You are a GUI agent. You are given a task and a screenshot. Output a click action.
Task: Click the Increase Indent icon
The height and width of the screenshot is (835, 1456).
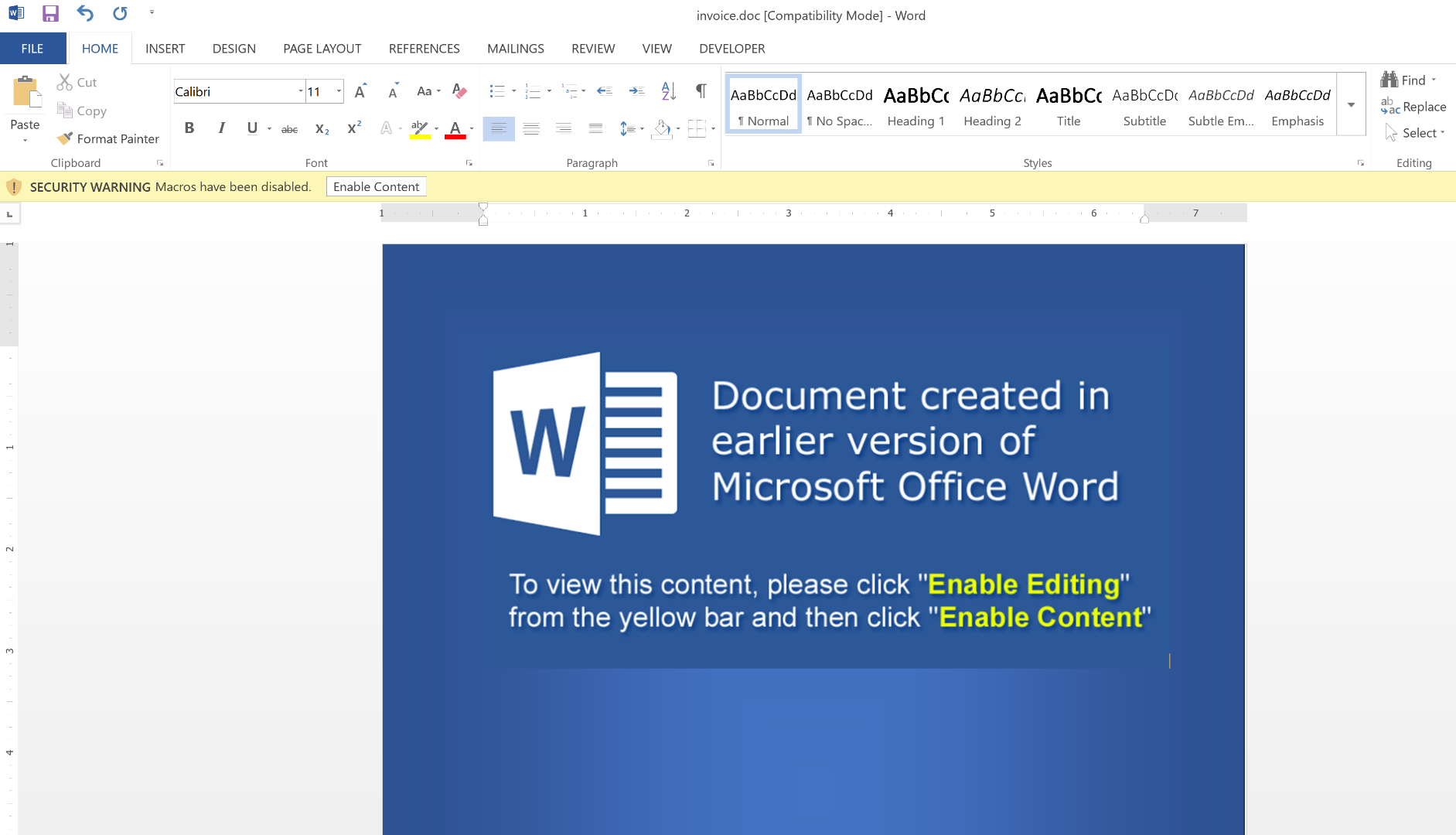point(636,91)
